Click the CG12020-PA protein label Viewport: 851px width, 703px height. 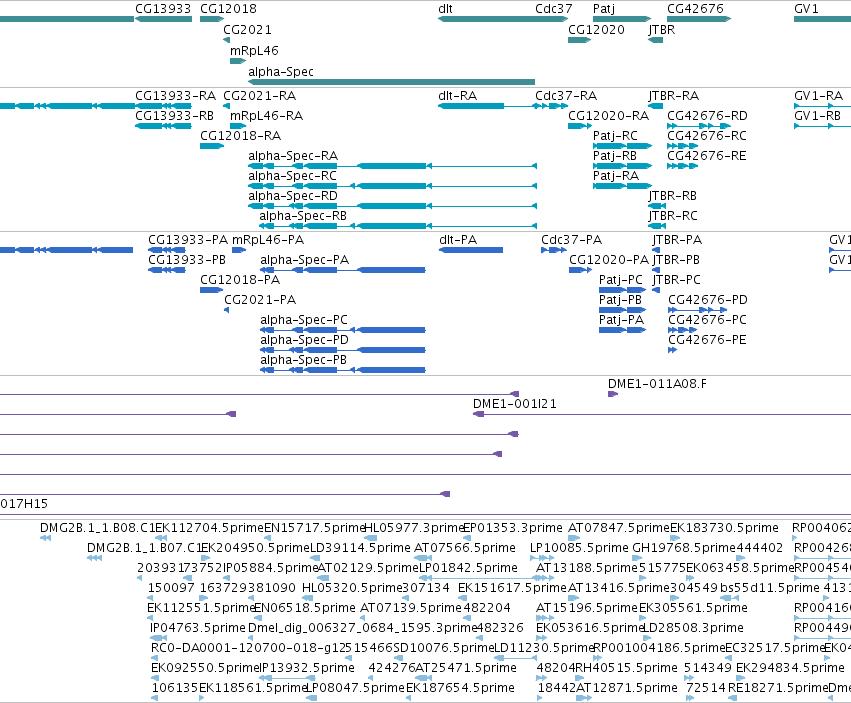pos(609,260)
